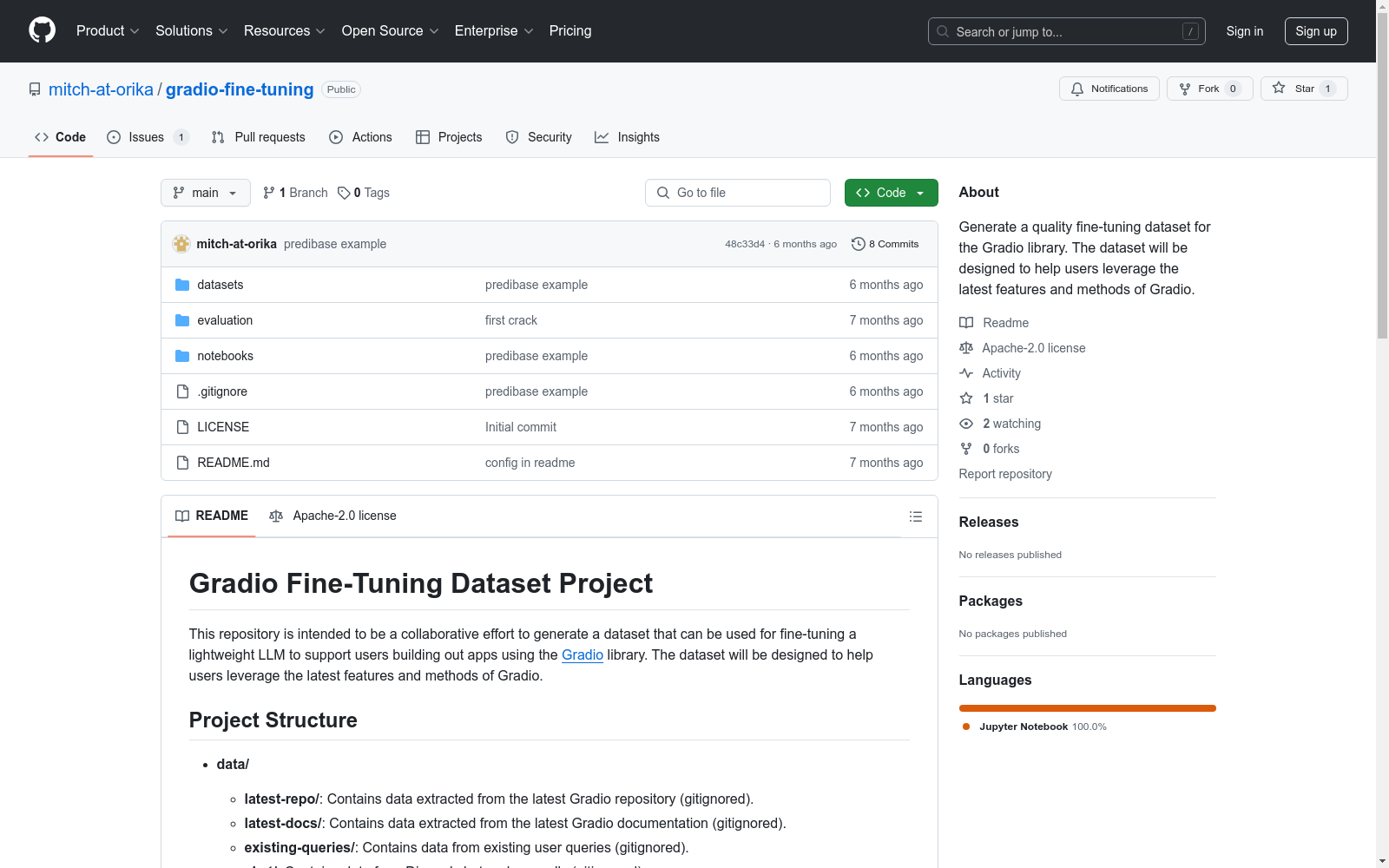Open the Enterprise dropdown
The image size is (1389, 868).
(x=494, y=31)
